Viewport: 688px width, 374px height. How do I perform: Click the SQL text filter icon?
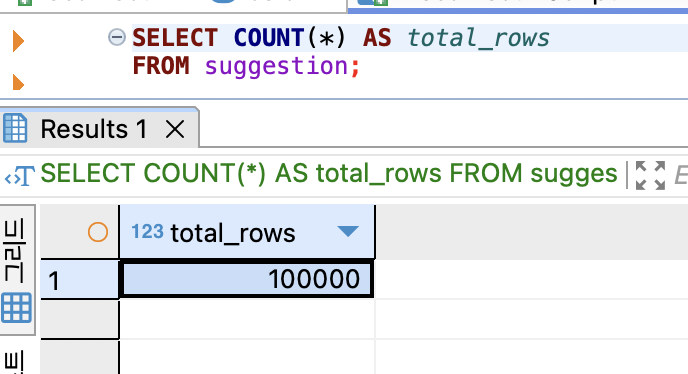(19, 176)
